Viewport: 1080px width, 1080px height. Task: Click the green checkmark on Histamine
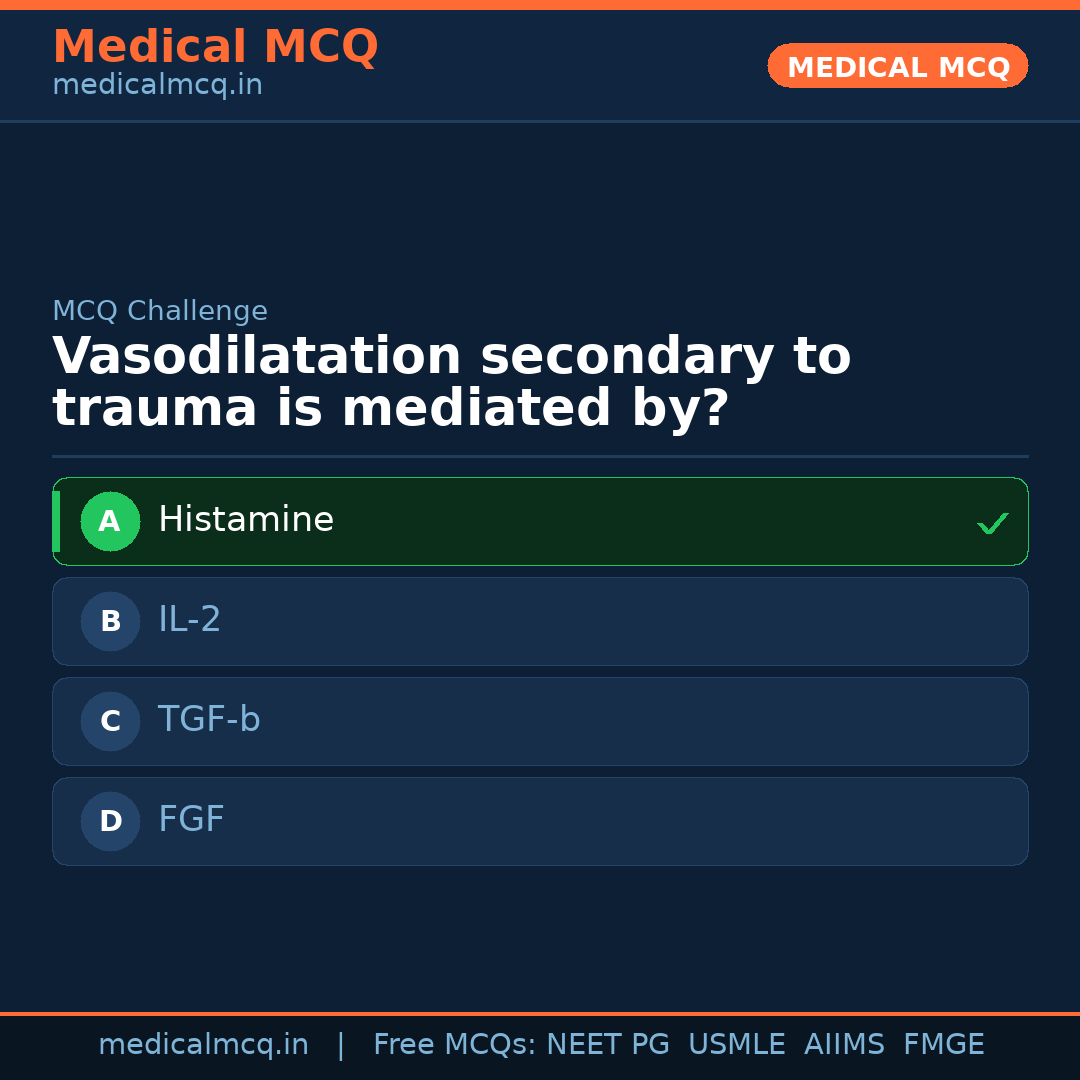click(992, 523)
